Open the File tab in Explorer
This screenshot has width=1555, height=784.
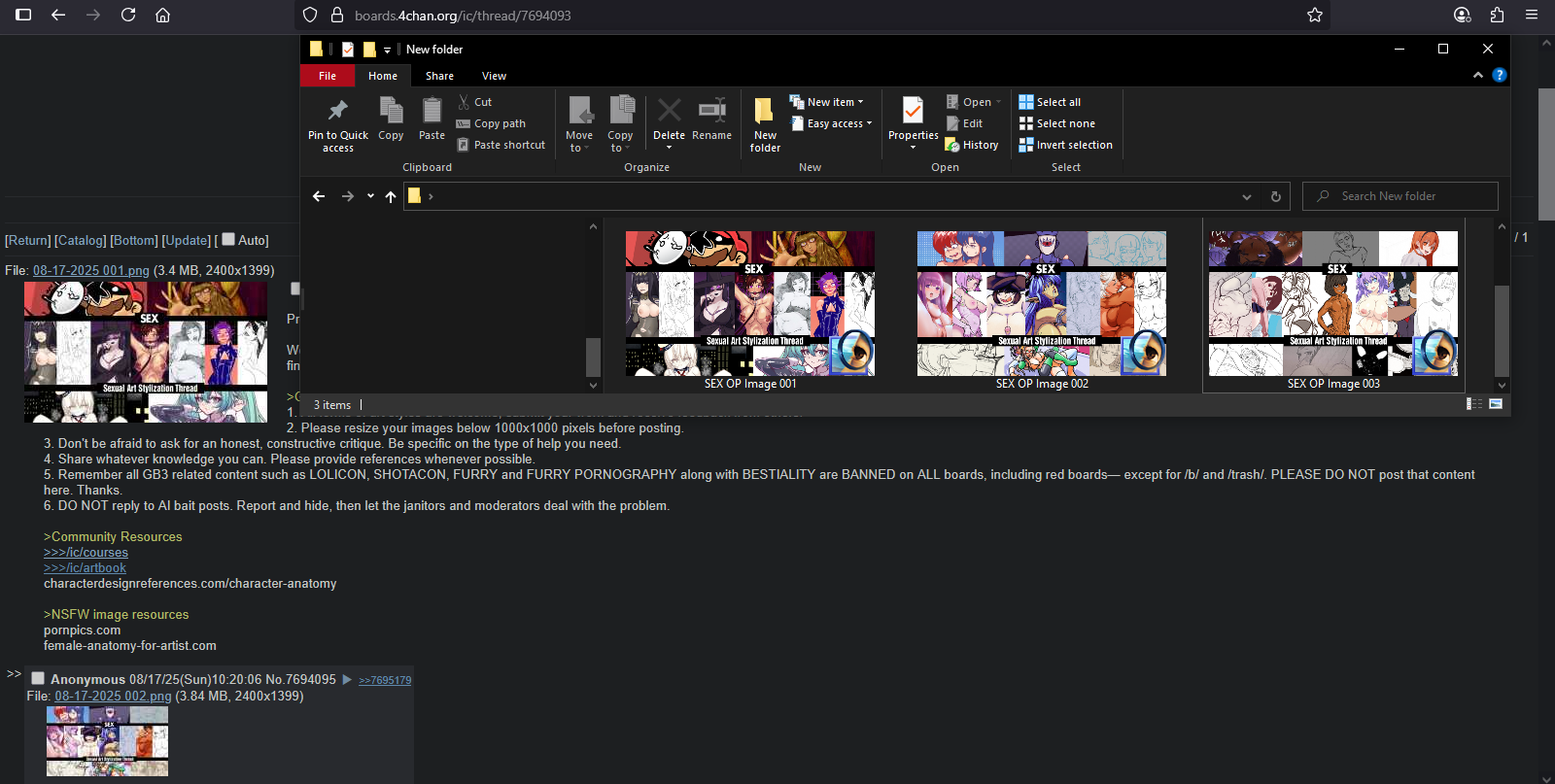(x=328, y=76)
